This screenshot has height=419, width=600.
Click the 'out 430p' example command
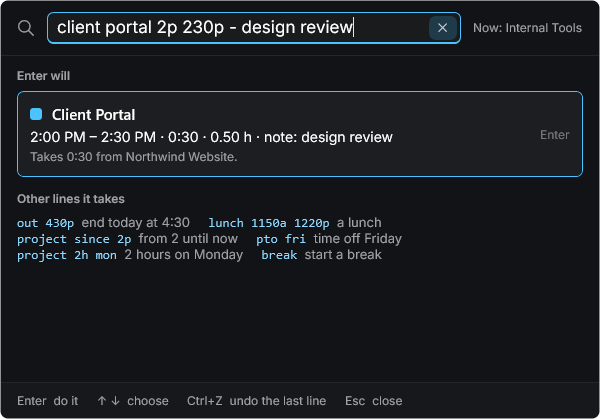46,223
